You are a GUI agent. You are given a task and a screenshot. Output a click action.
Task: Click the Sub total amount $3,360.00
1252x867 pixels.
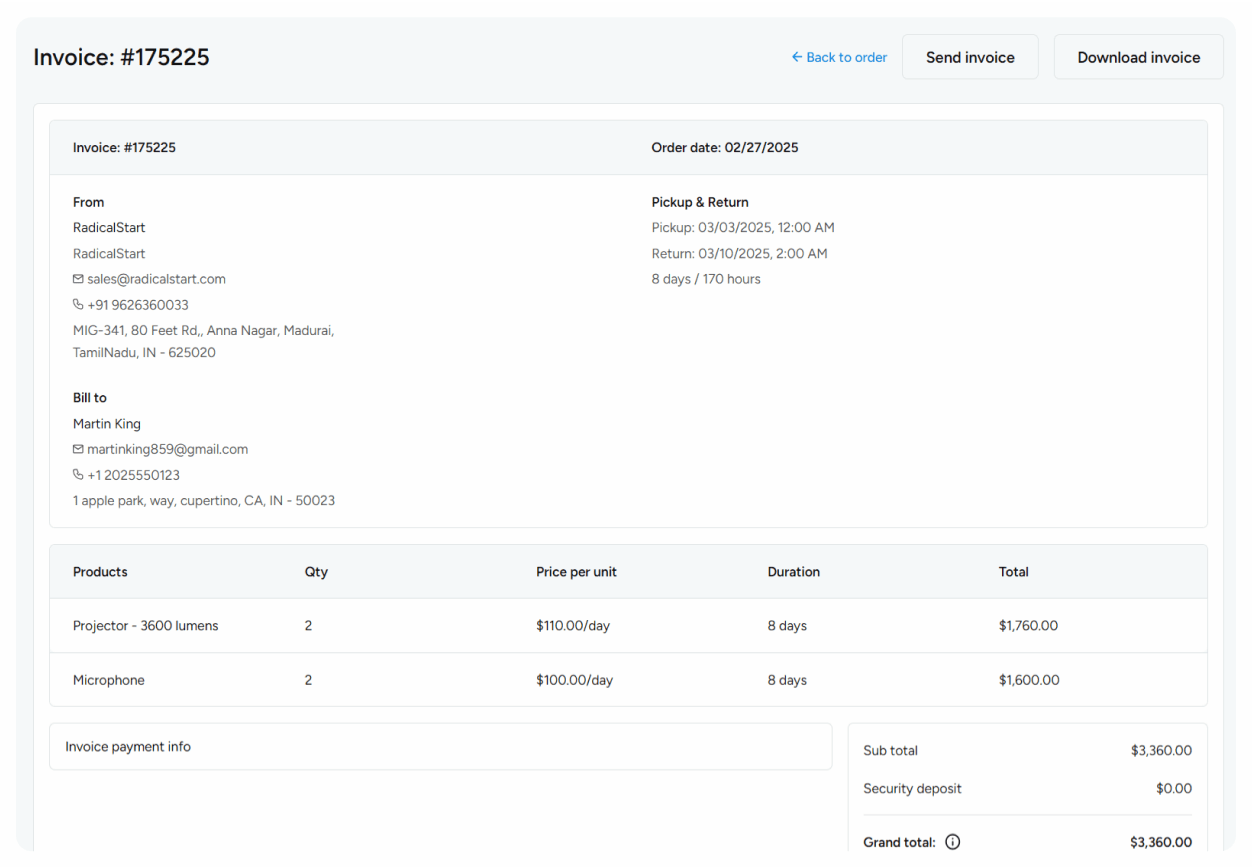click(x=1161, y=750)
